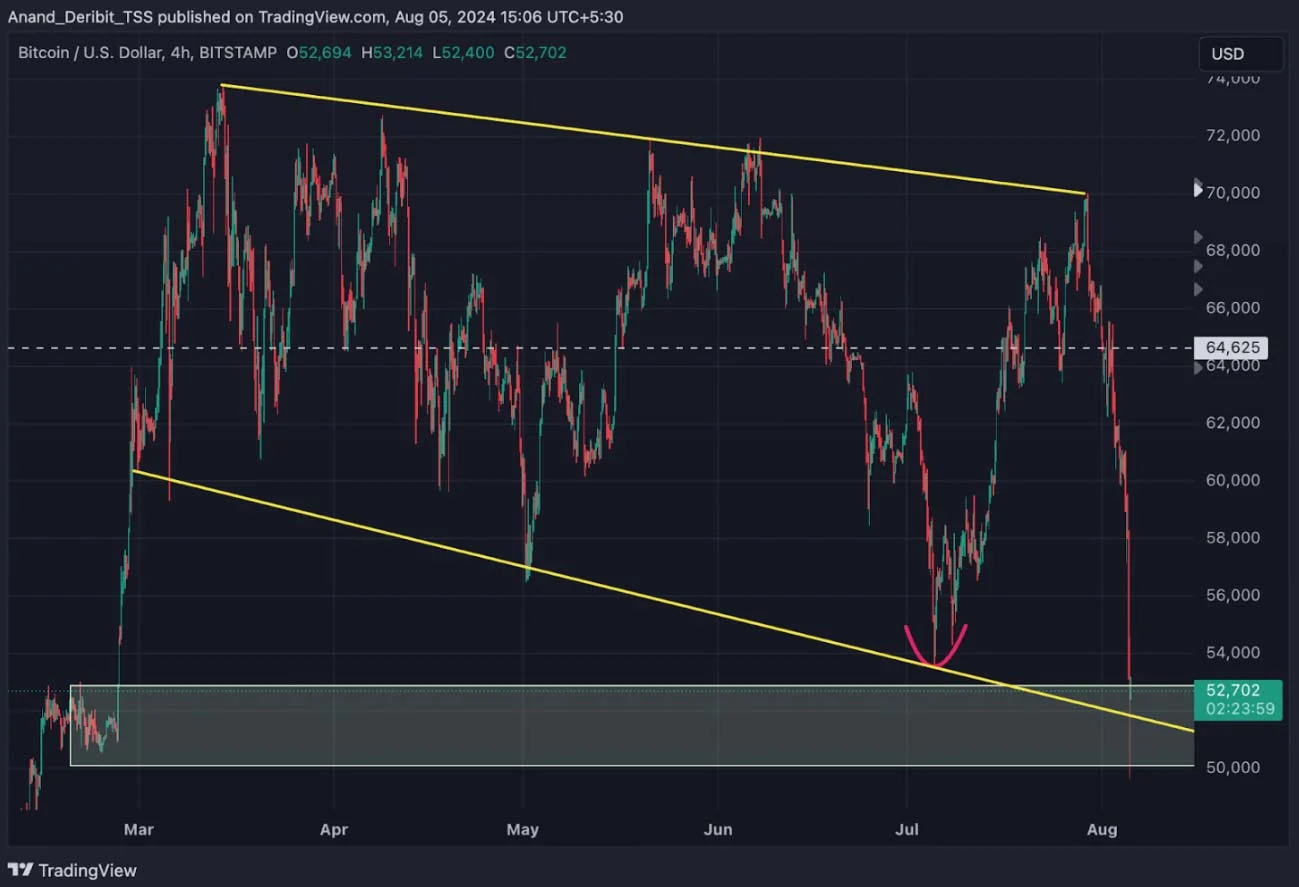Click the open value O52,694

(x=319, y=52)
